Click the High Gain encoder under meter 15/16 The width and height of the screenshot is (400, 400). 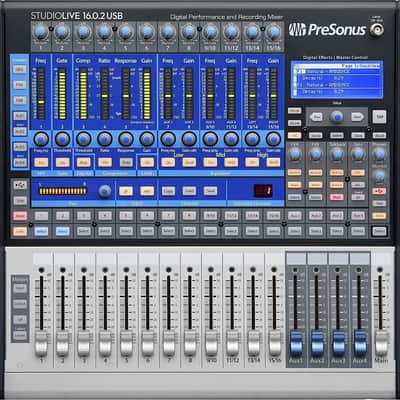click(273, 139)
